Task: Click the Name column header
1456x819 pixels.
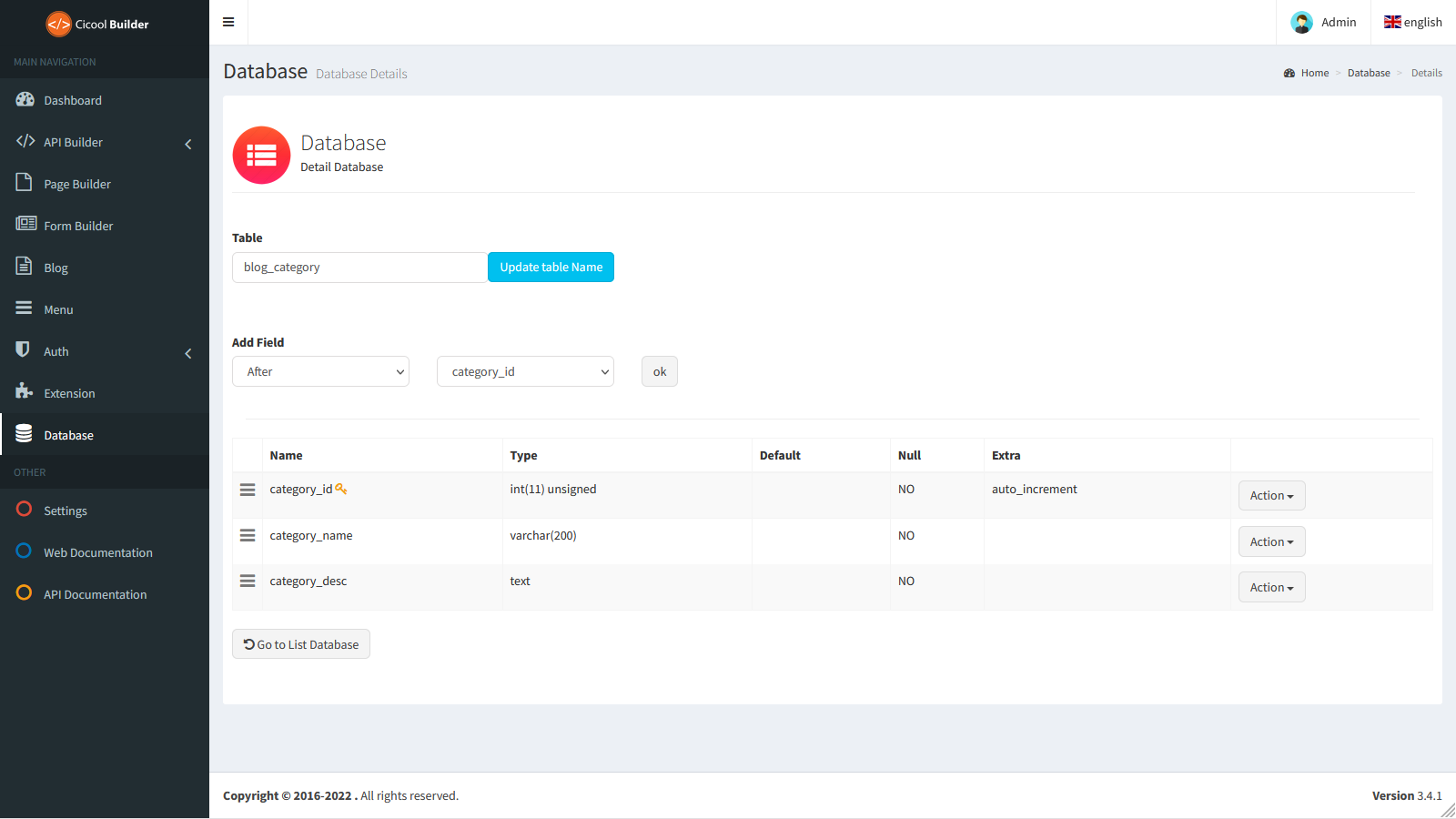Action: click(286, 455)
